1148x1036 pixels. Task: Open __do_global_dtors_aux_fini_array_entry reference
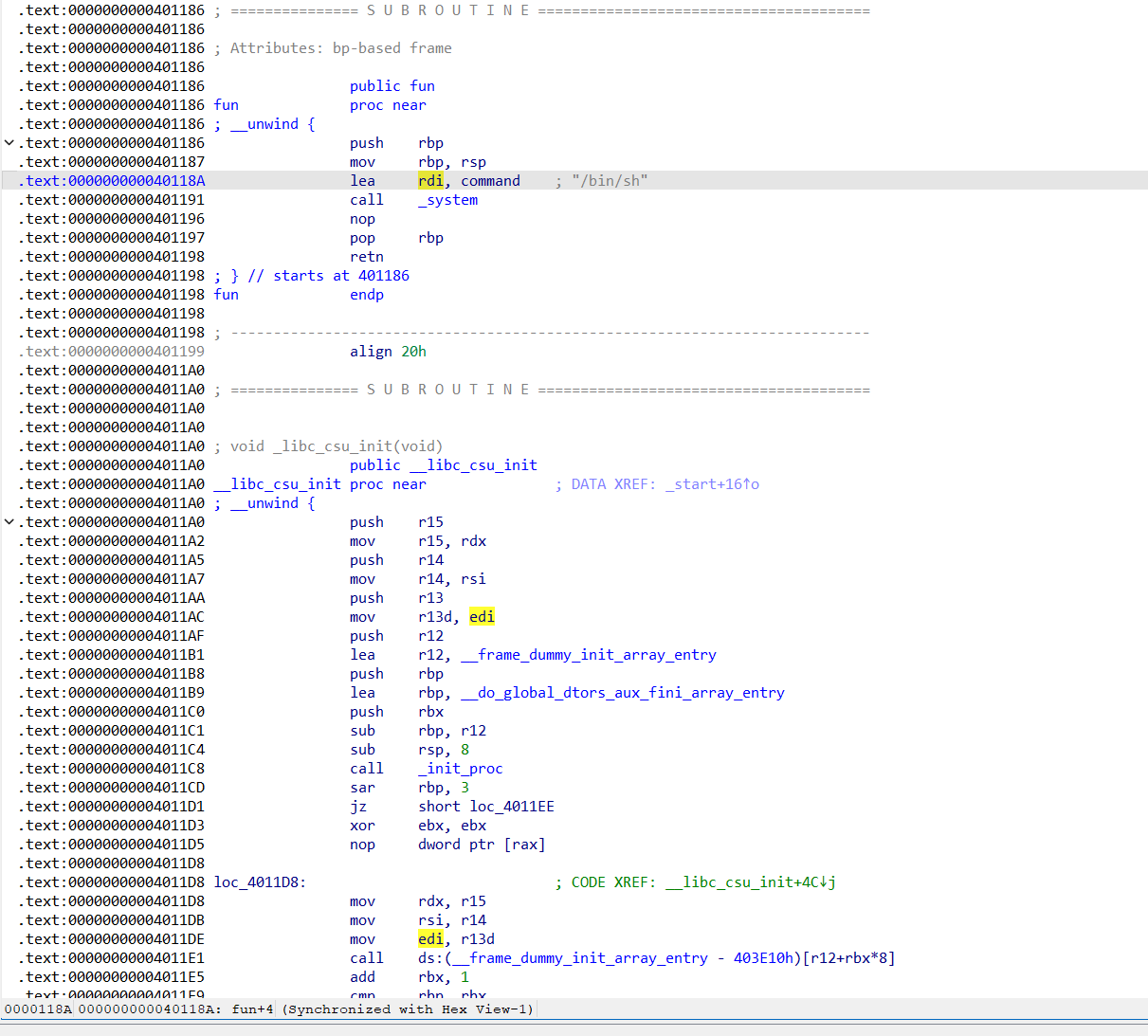point(623,693)
